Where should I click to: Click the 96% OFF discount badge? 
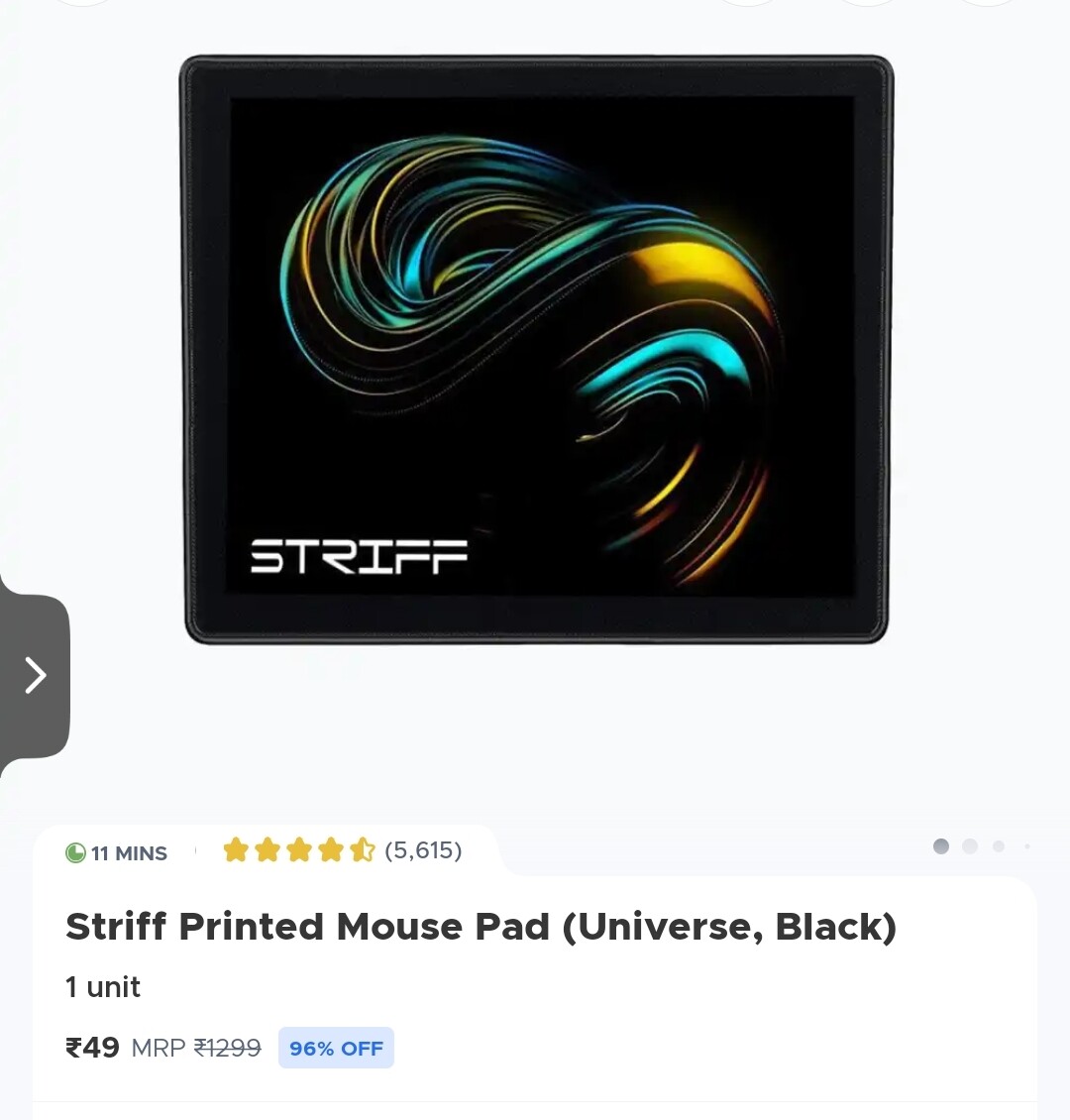click(336, 1048)
